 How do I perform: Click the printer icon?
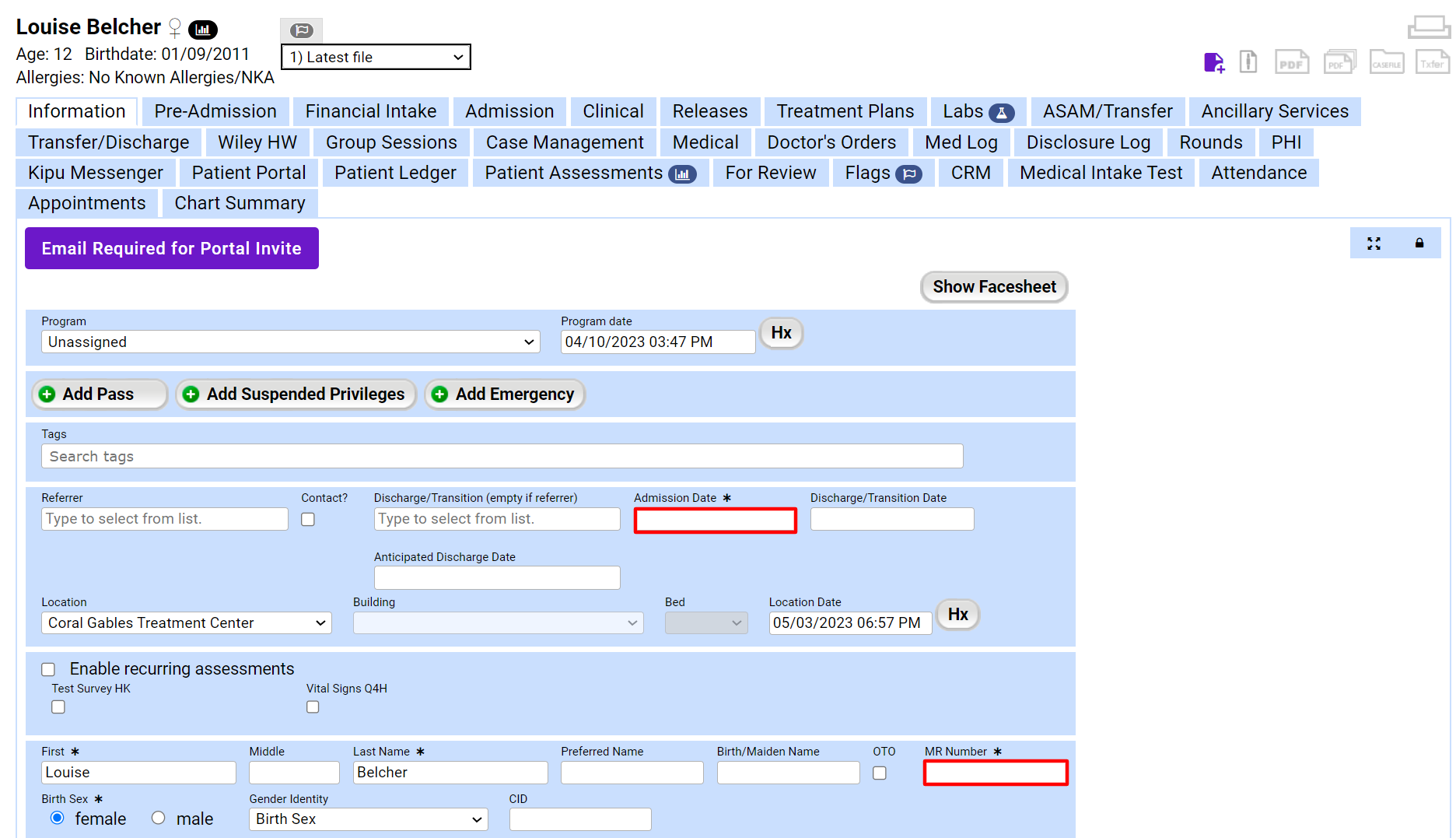coord(1429,27)
